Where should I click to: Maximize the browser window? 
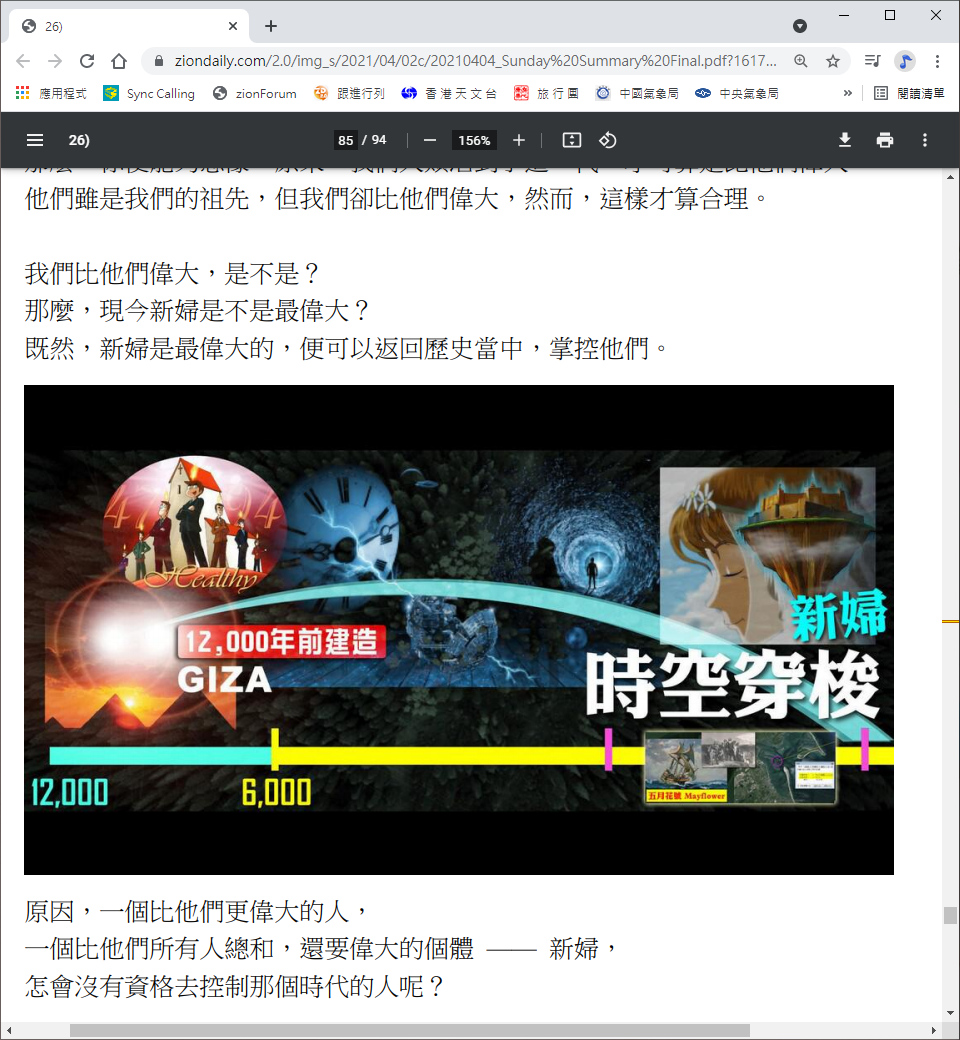(890, 15)
